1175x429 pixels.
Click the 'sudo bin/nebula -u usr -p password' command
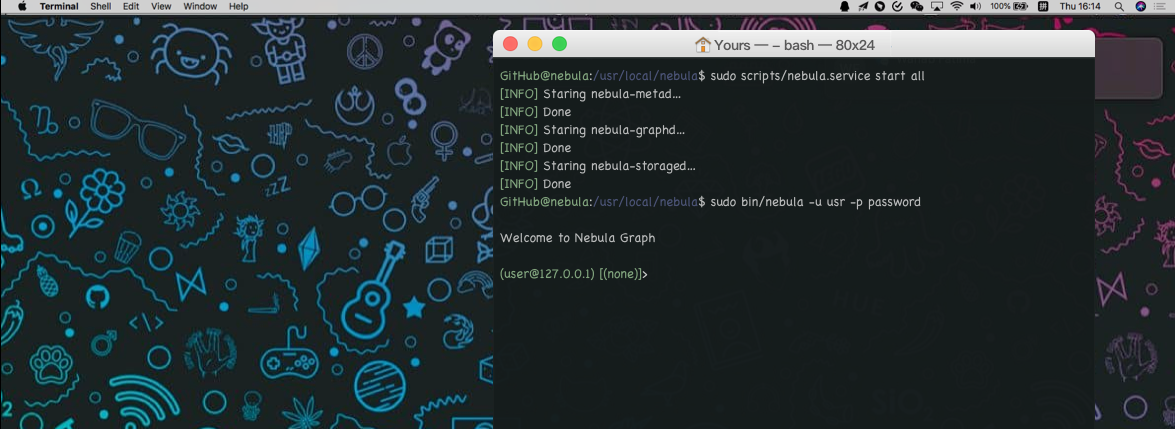coord(815,202)
